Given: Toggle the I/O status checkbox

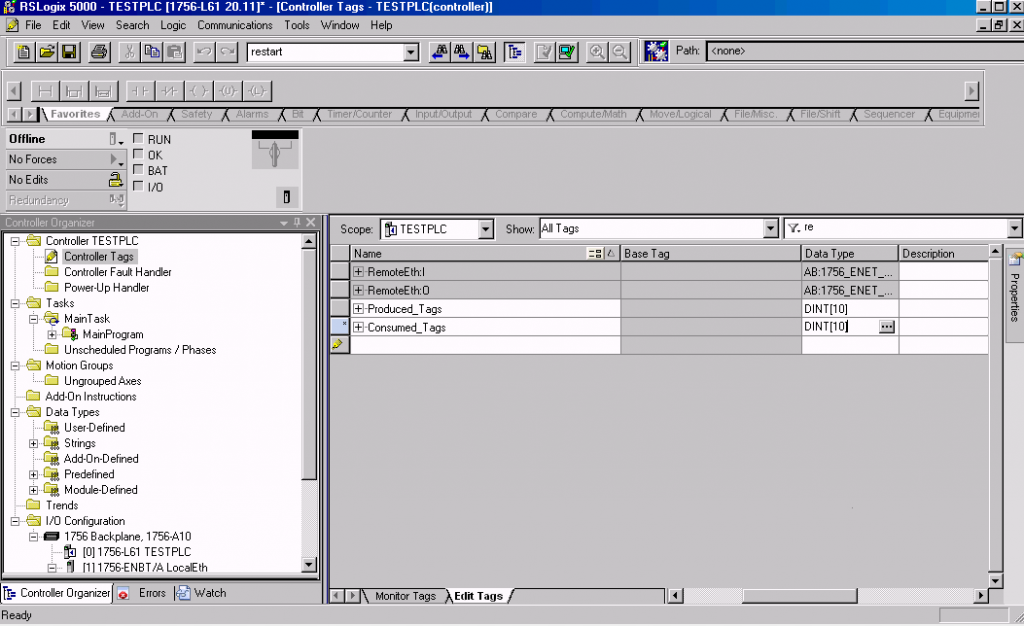Looking at the screenshot, I should pyautogui.click(x=139, y=186).
